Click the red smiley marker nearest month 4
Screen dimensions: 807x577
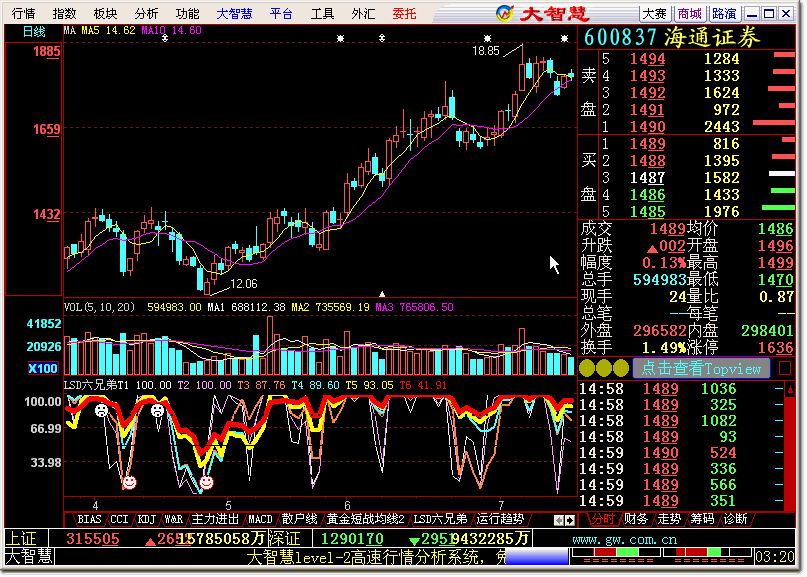(x=129, y=482)
